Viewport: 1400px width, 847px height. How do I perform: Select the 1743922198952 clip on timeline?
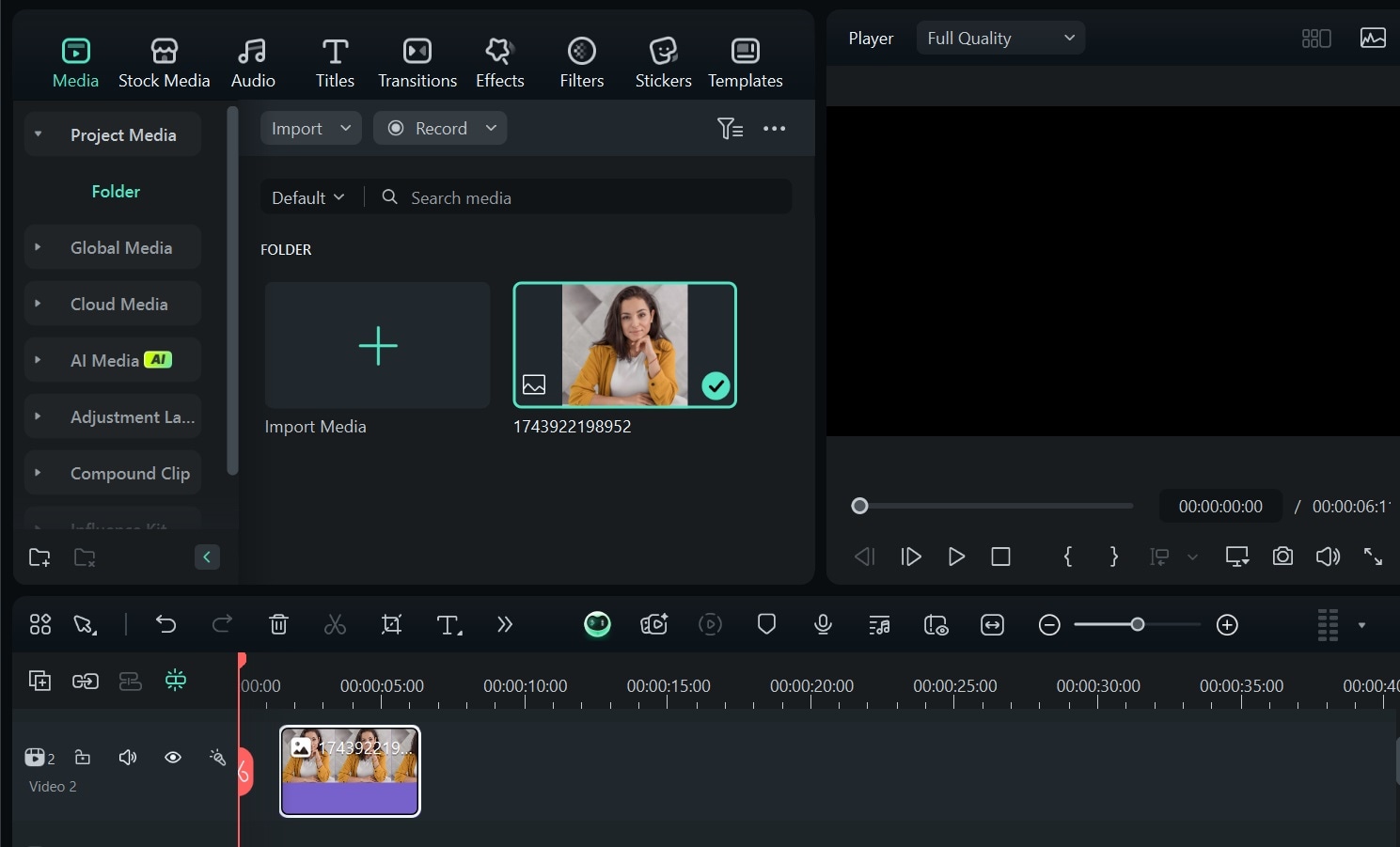[x=350, y=771]
